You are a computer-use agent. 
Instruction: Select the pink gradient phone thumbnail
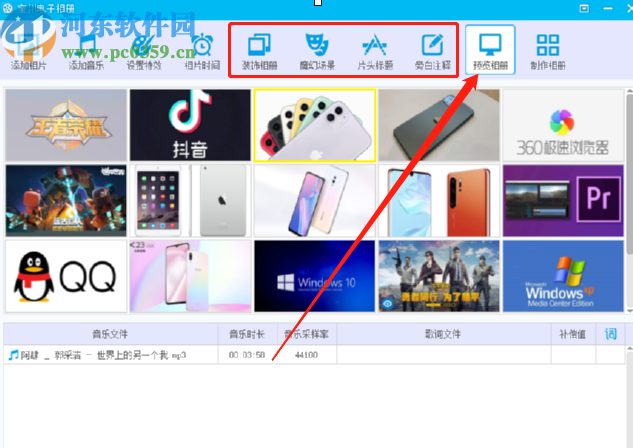(190, 276)
